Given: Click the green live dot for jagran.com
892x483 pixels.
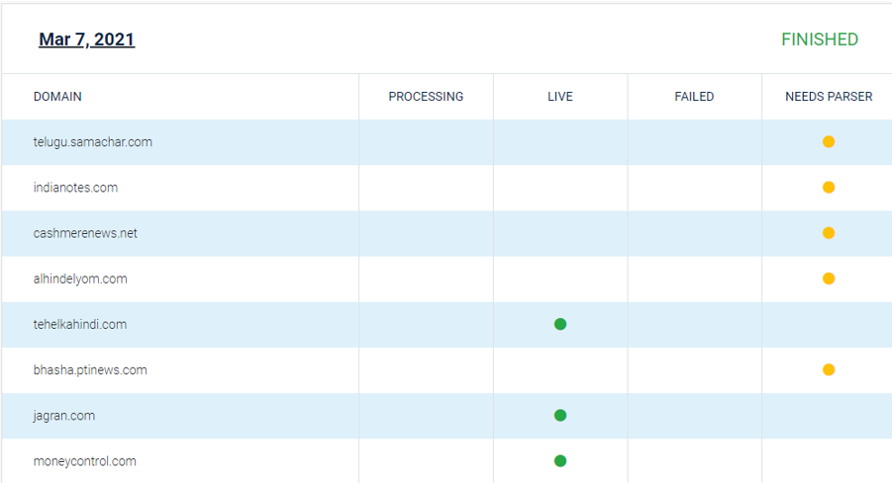Looking at the screenshot, I should click(560, 415).
